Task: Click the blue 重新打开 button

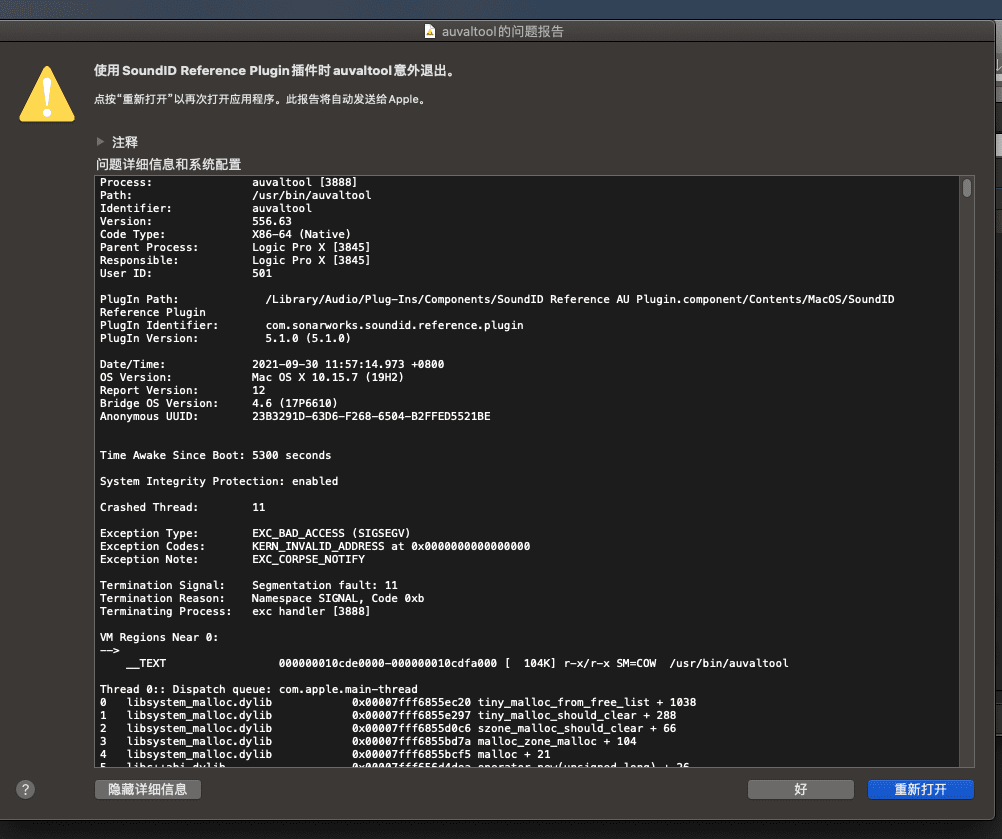Action: pyautogui.click(x=920, y=789)
